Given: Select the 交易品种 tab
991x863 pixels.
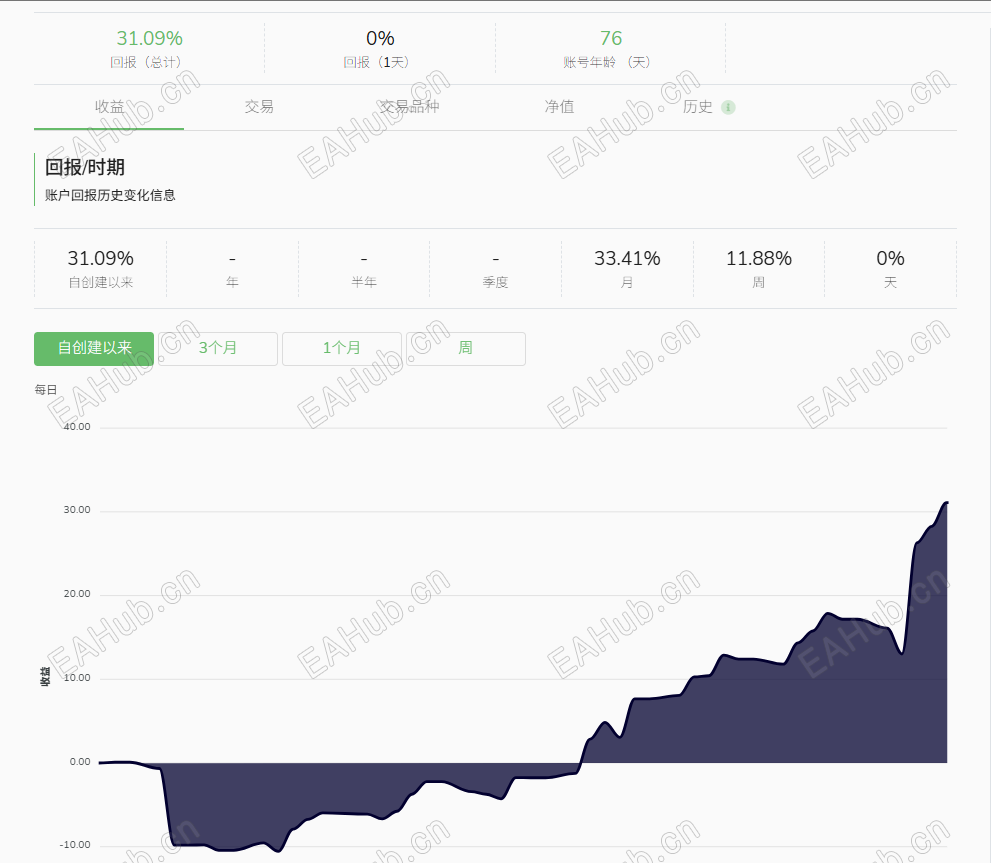Looking at the screenshot, I should click(408, 107).
